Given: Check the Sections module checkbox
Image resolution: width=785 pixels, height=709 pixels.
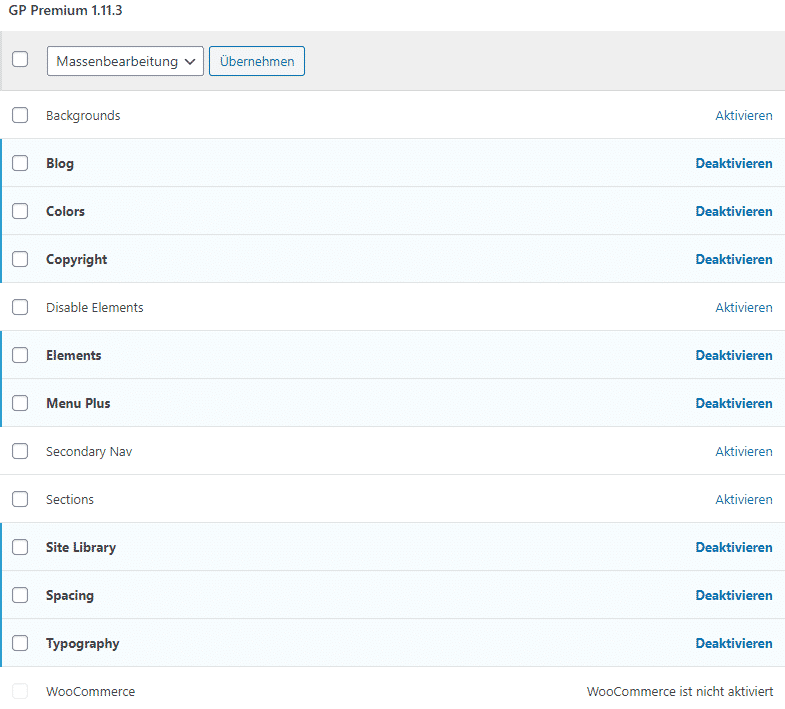Looking at the screenshot, I should tap(20, 500).
